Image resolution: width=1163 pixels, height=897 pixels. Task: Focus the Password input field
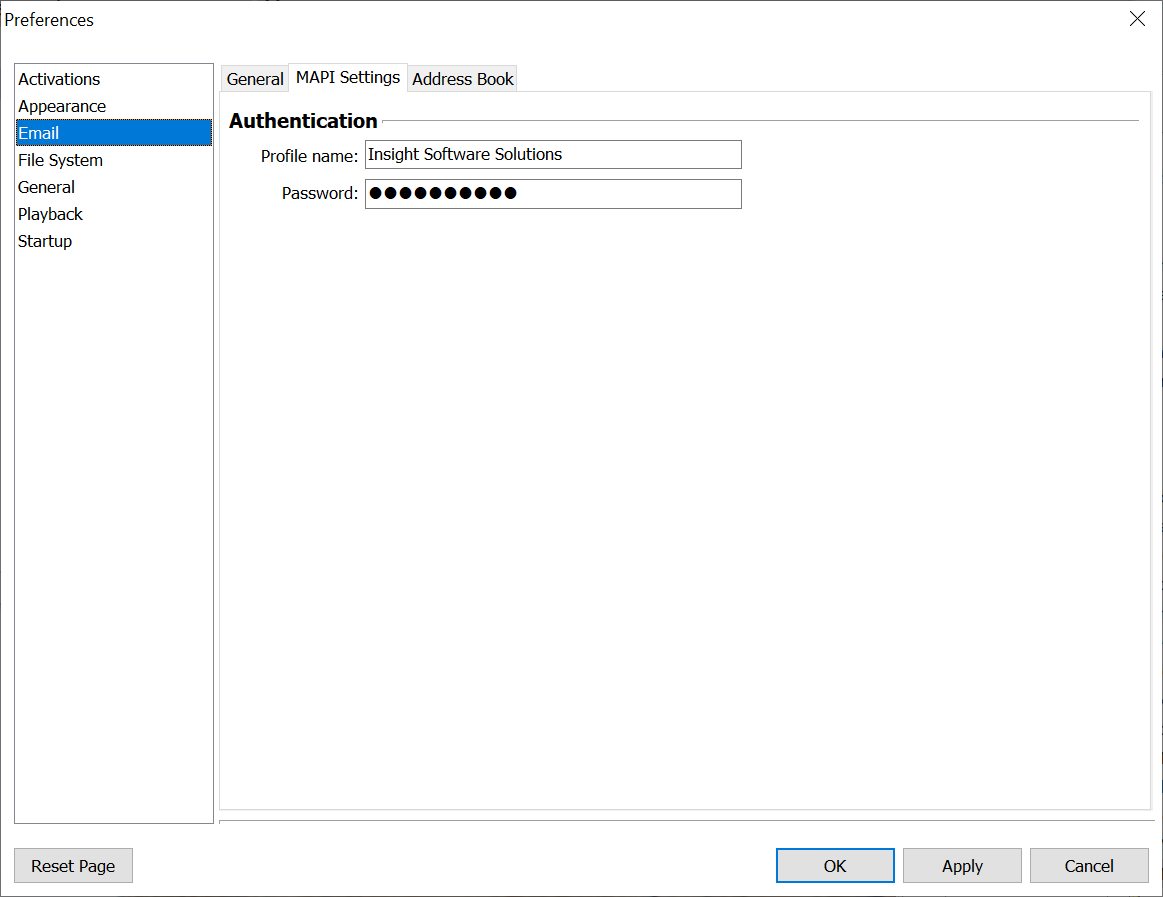pyautogui.click(x=553, y=194)
